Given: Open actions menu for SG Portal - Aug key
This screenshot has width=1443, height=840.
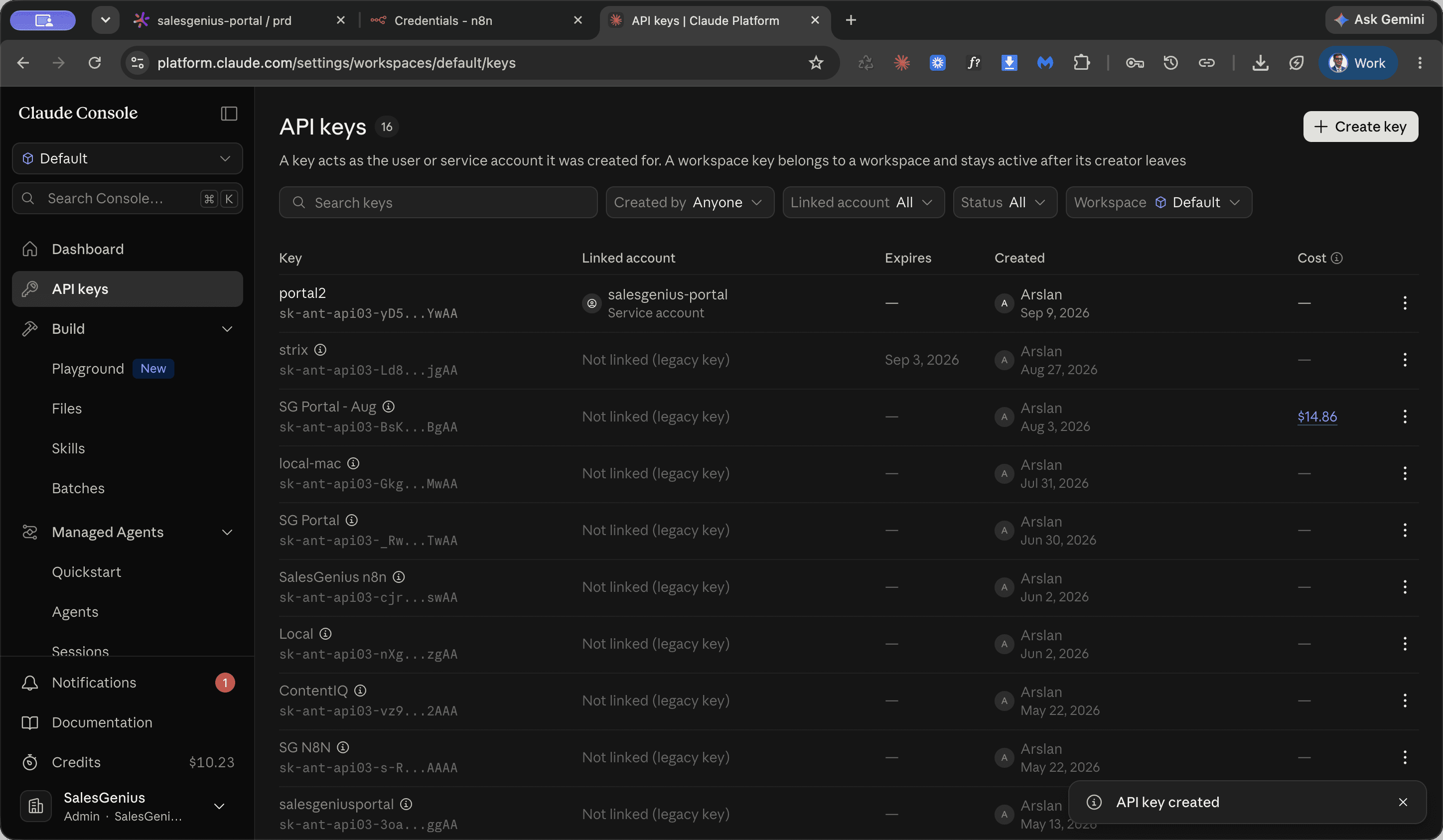Looking at the screenshot, I should coord(1405,417).
